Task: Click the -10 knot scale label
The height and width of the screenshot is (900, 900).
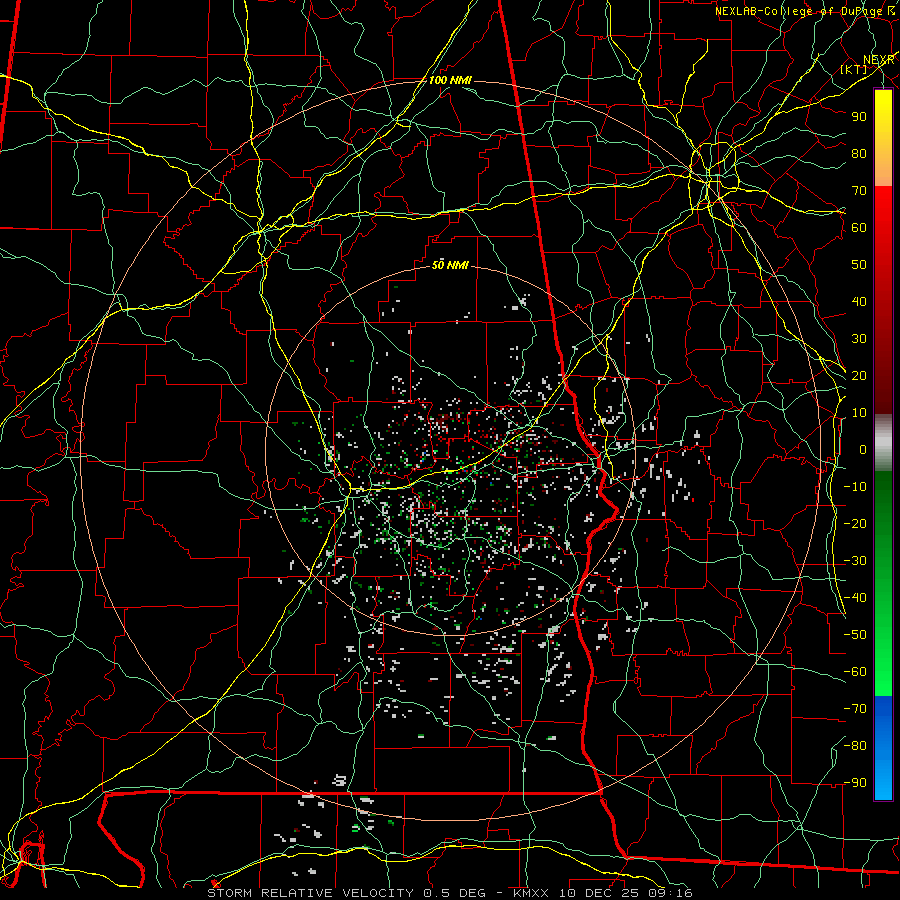Action: [855, 487]
